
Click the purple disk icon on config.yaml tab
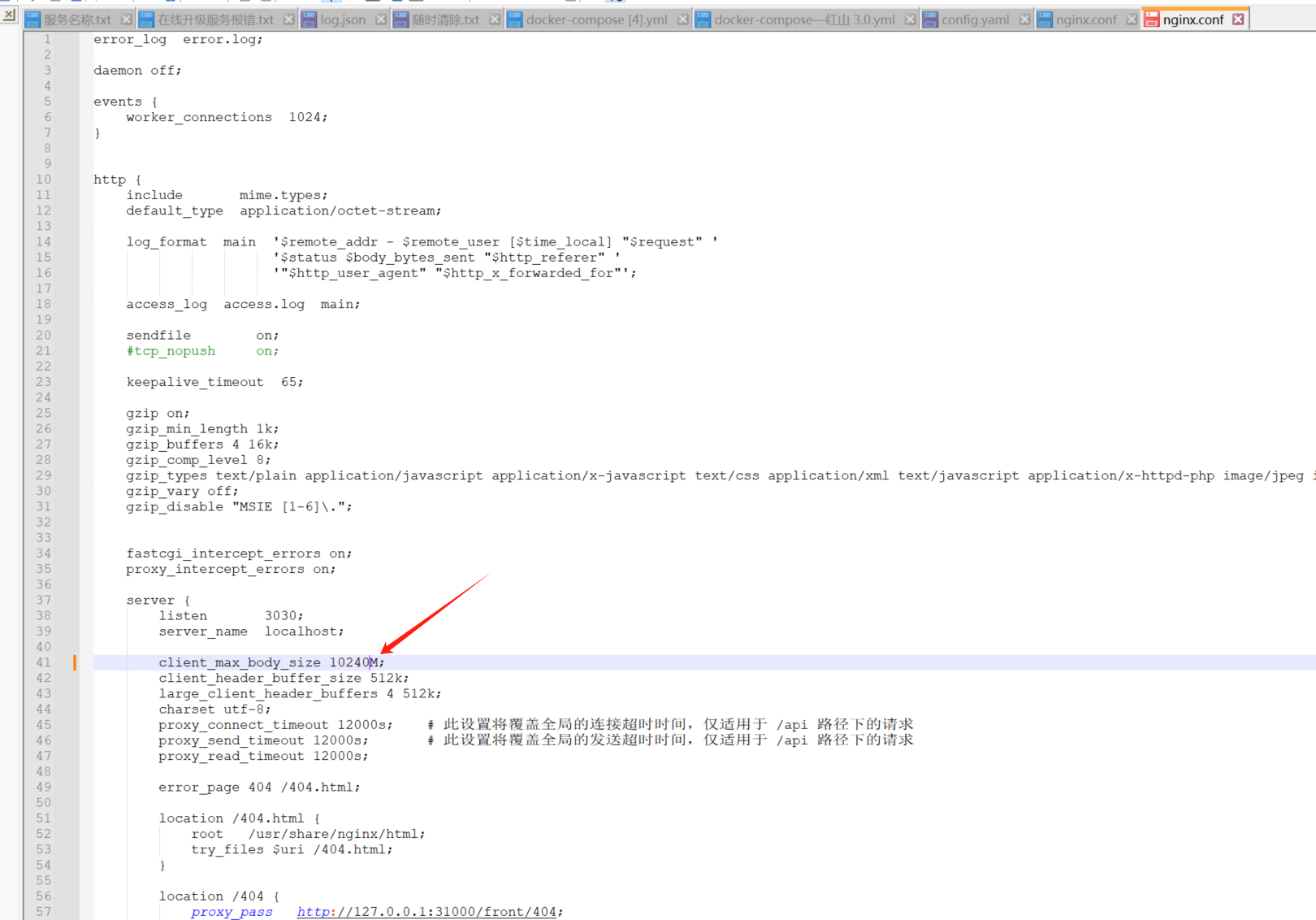[x=930, y=20]
